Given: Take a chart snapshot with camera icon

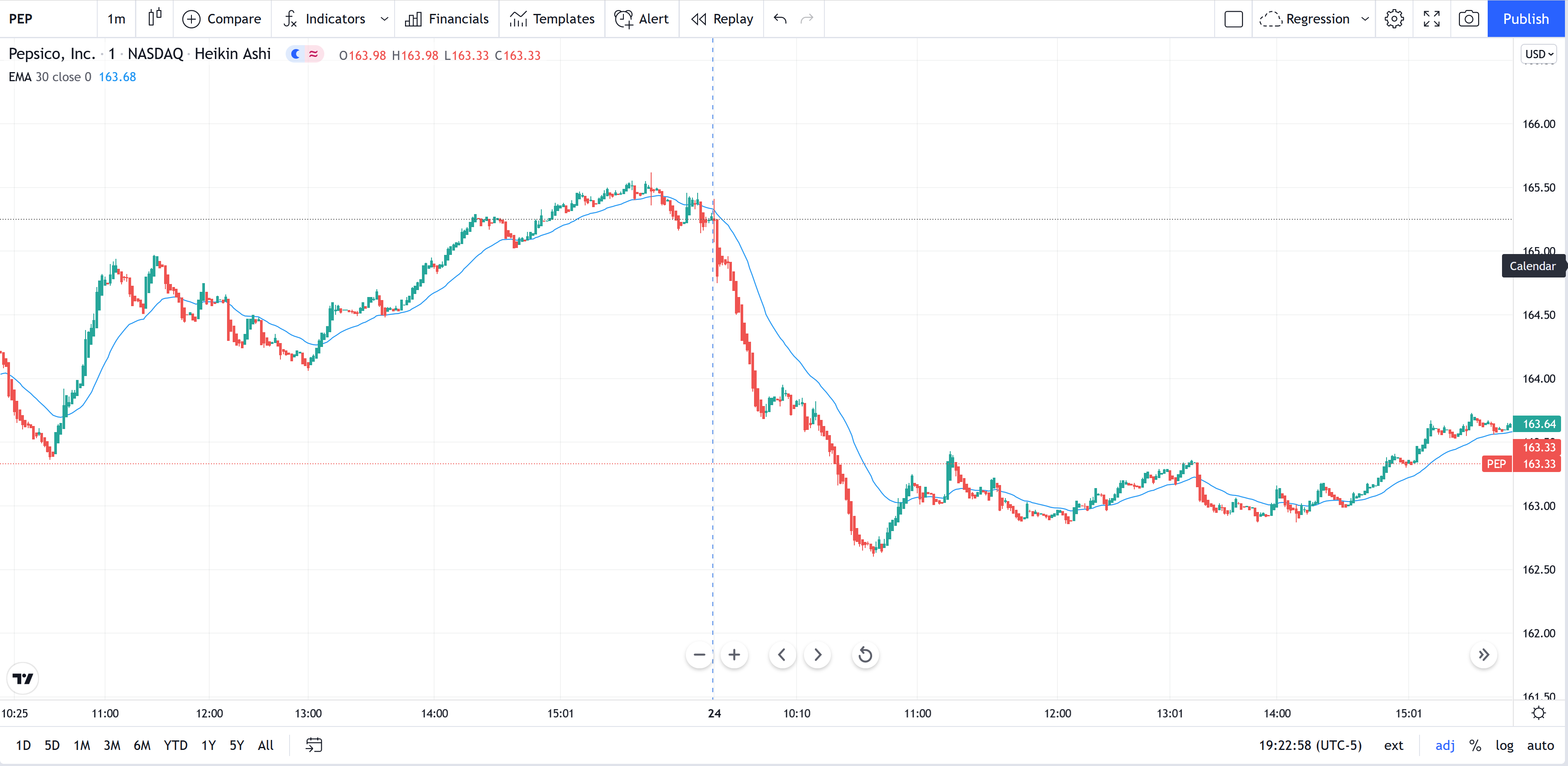Looking at the screenshot, I should pyautogui.click(x=1469, y=19).
